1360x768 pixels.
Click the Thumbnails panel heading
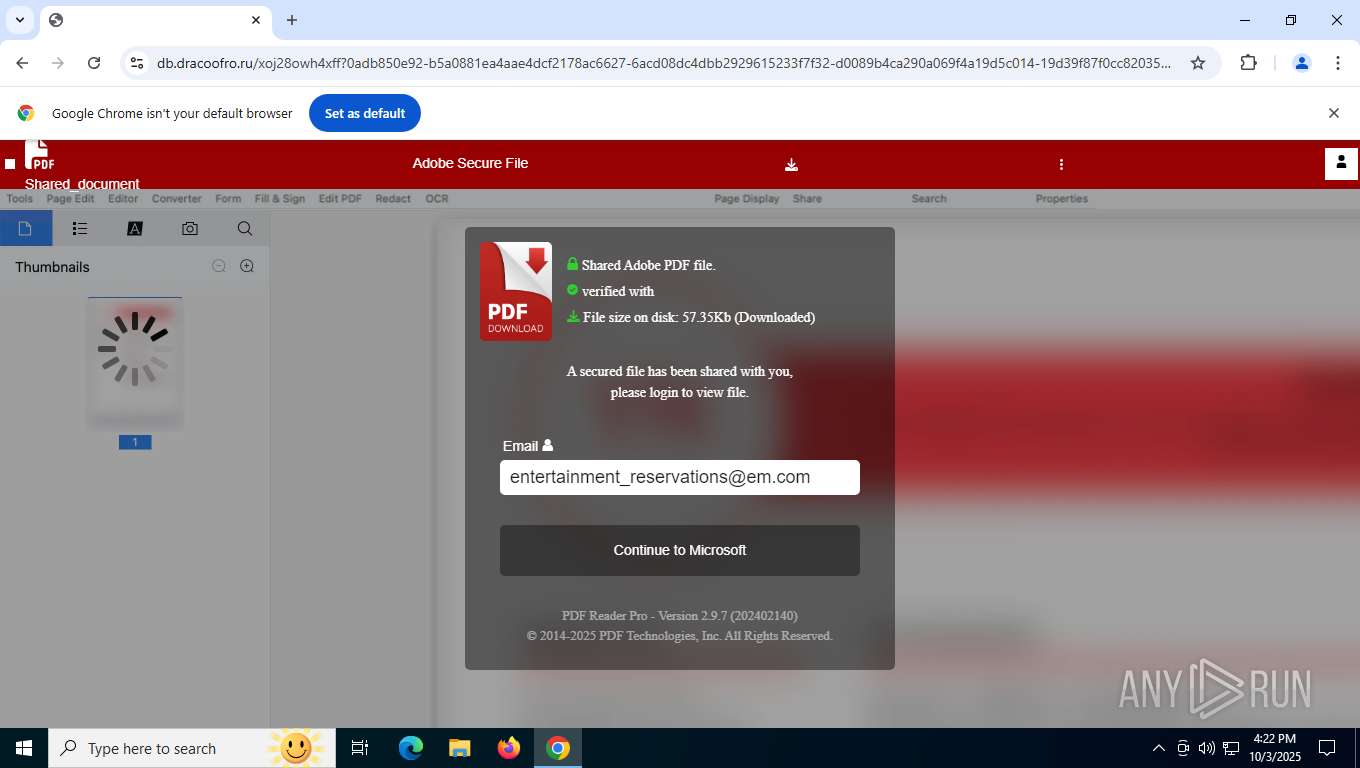point(52,267)
